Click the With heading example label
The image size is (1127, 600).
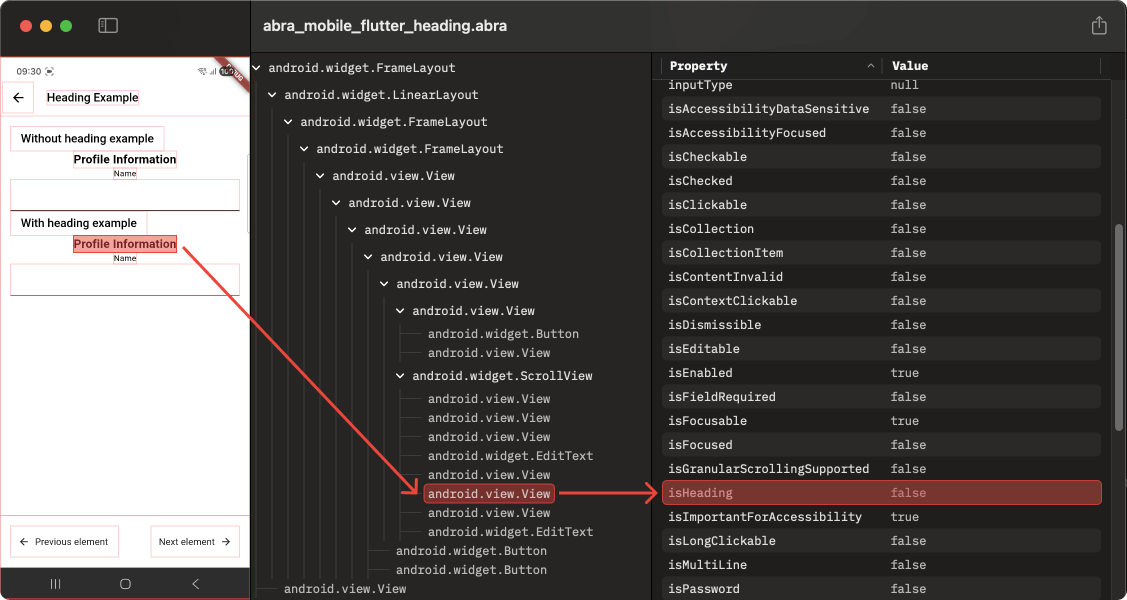click(x=77, y=223)
